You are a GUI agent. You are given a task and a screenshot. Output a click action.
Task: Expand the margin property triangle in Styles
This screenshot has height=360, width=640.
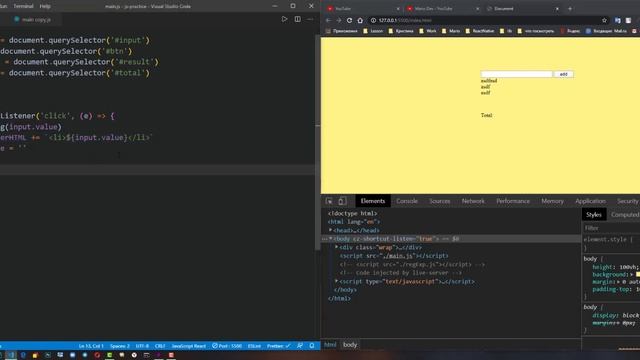coord(619,282)
